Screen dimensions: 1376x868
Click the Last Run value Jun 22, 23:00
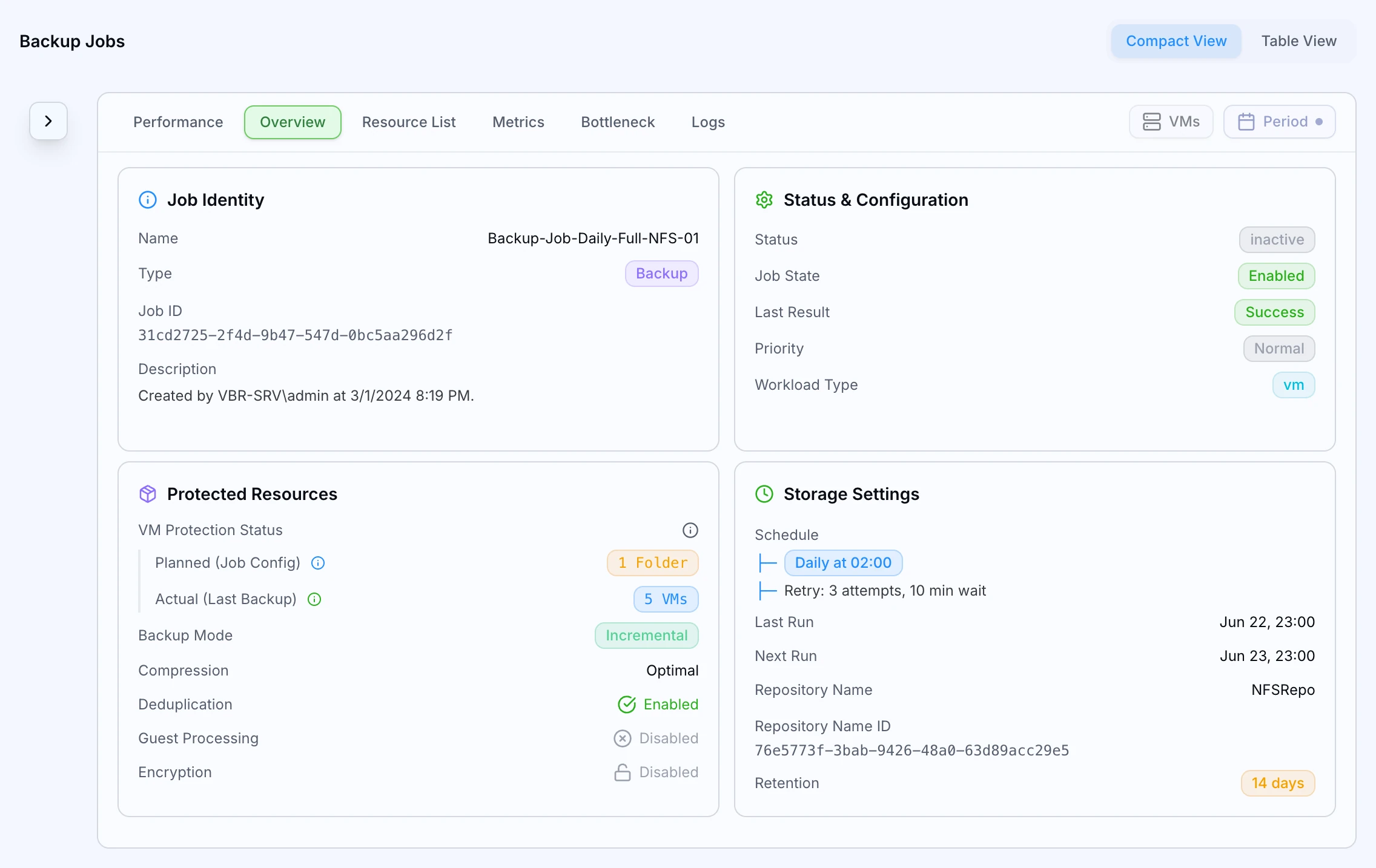(x=1267, y=622)
